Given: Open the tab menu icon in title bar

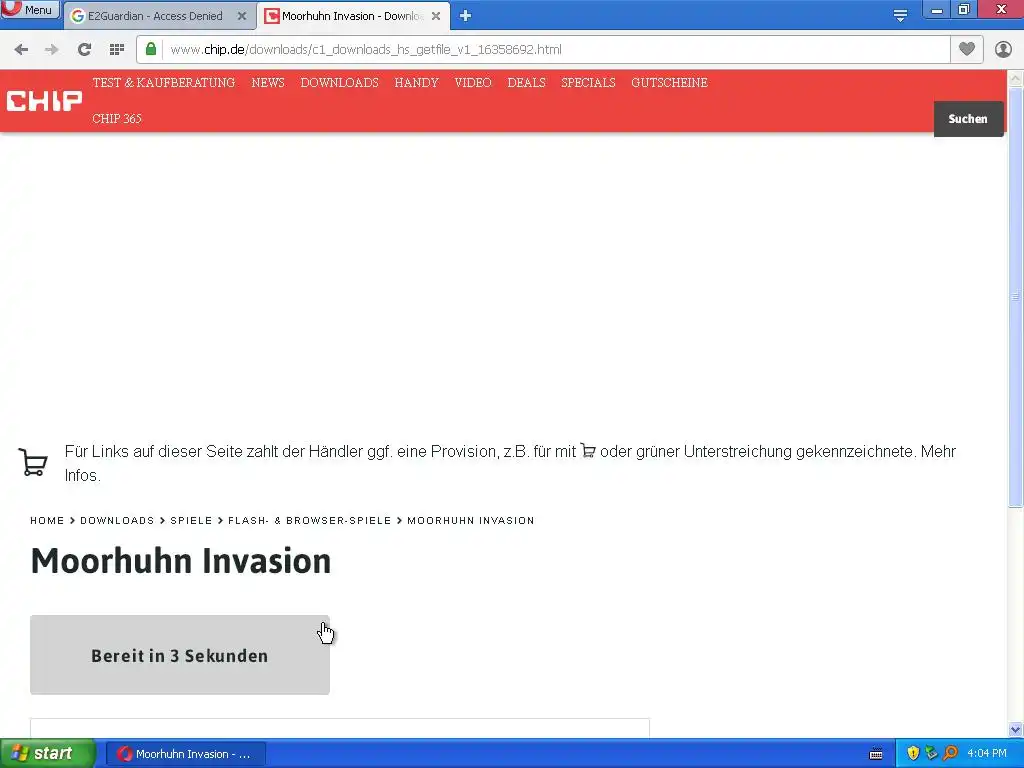Looking at the screenshot, I should point(900,16).
